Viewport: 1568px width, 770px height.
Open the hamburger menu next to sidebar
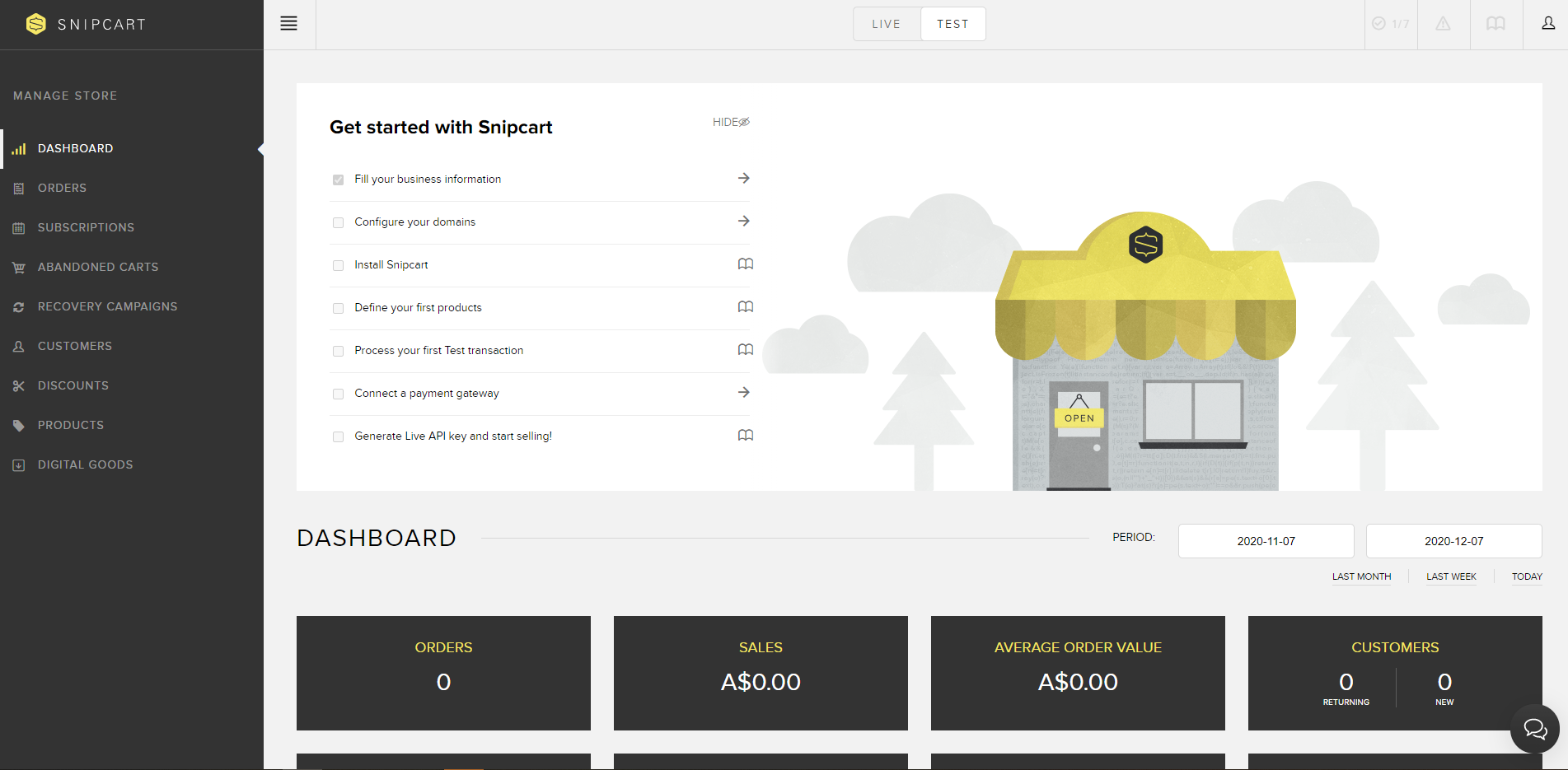[x=288, y=23]
